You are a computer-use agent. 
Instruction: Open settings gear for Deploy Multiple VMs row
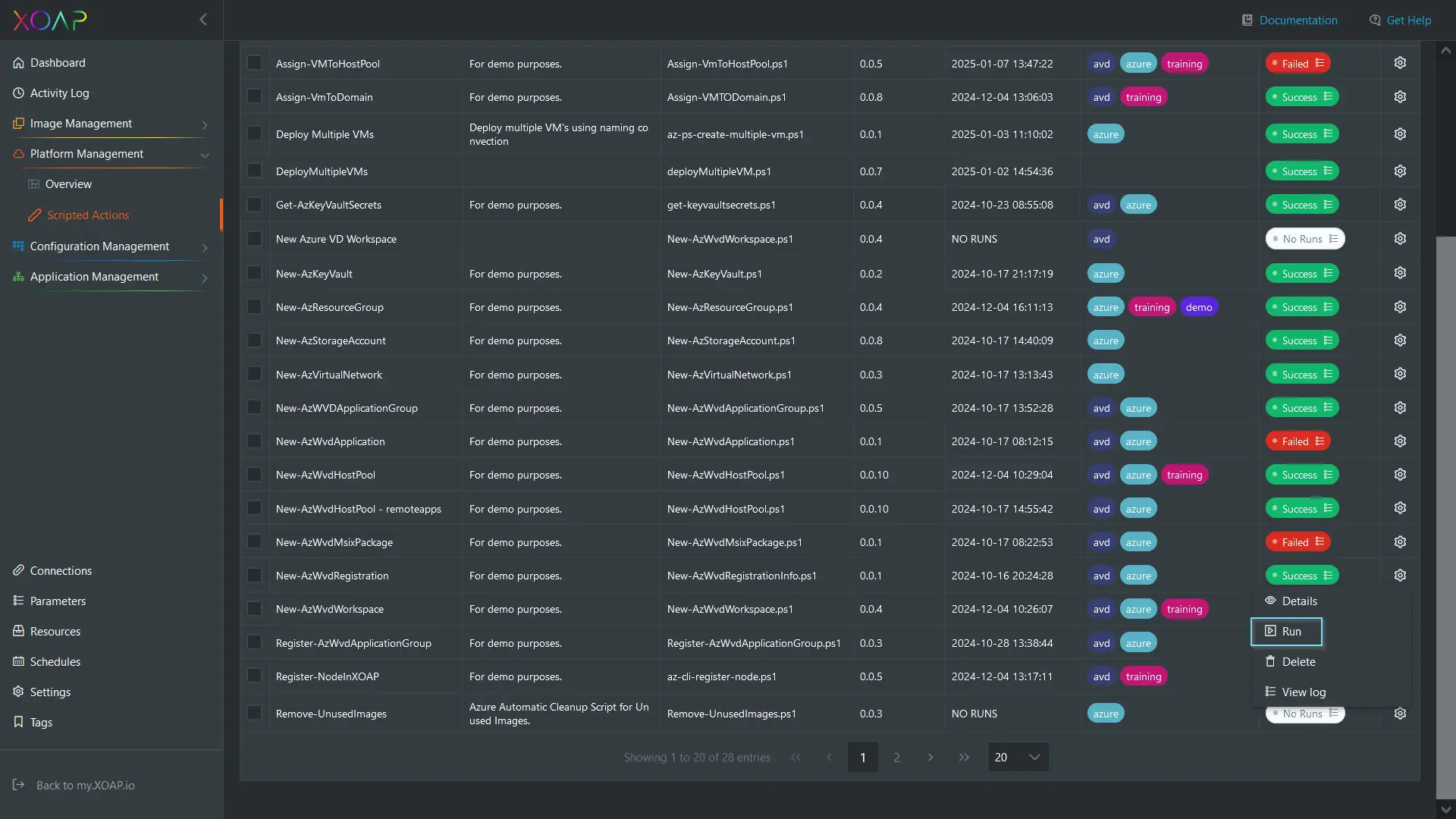pyautogui.click(x=1400, y=134)
